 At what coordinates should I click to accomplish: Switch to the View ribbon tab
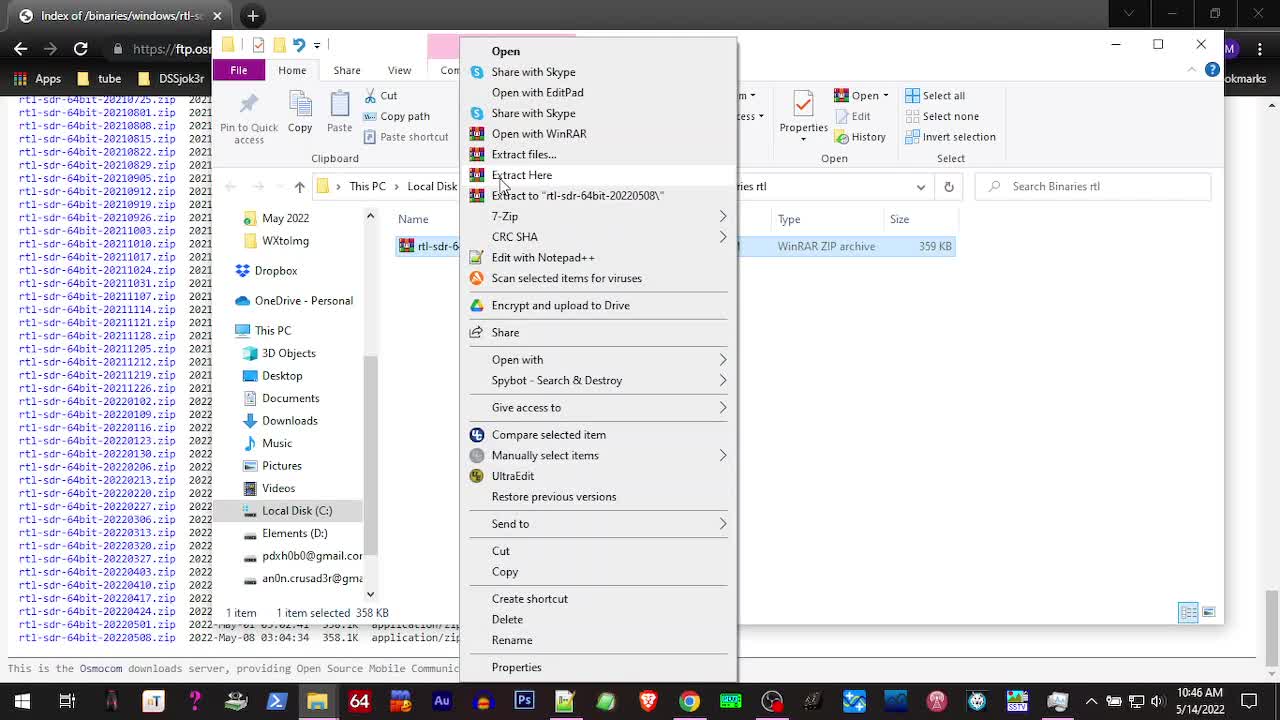tap(399, 70)
